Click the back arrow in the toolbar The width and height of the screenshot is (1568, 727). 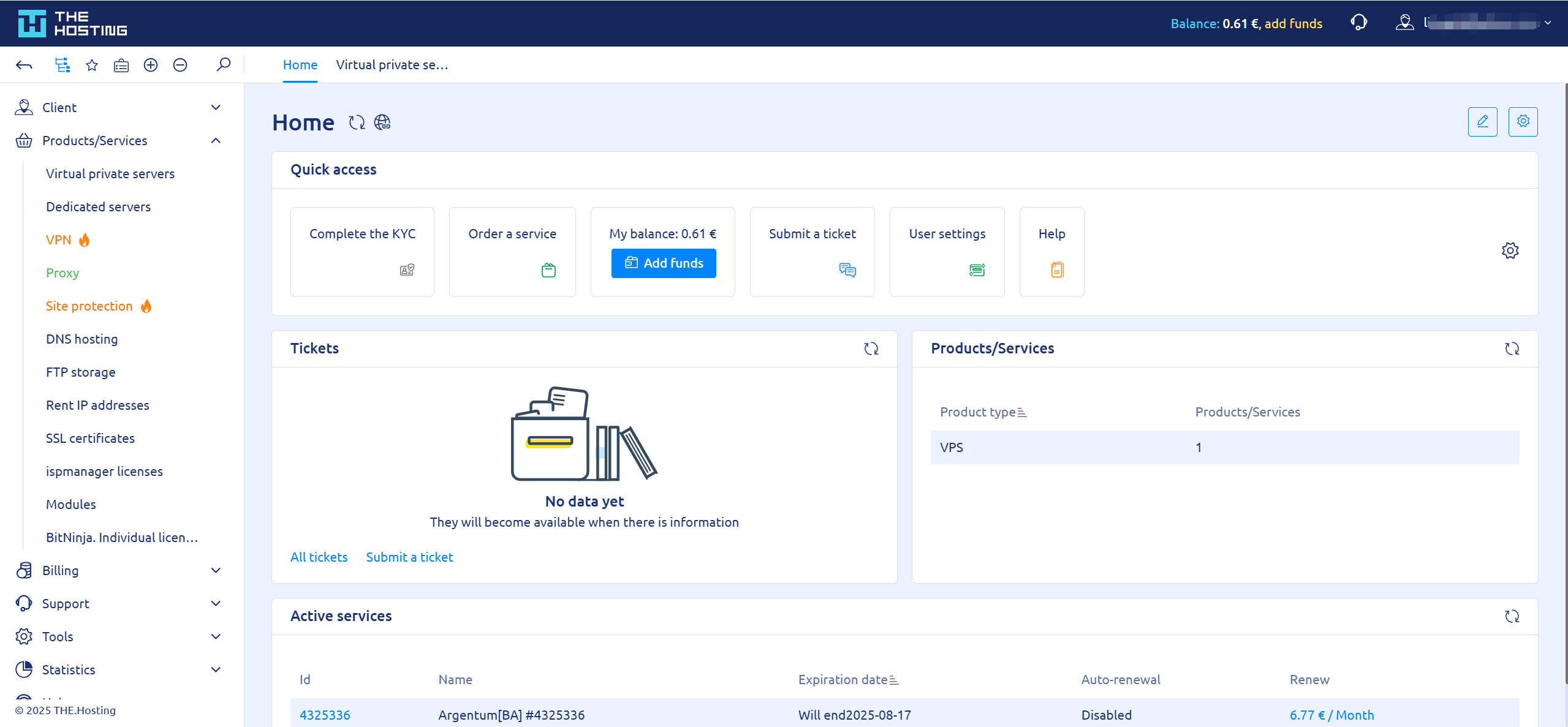(x=24, y=65)
